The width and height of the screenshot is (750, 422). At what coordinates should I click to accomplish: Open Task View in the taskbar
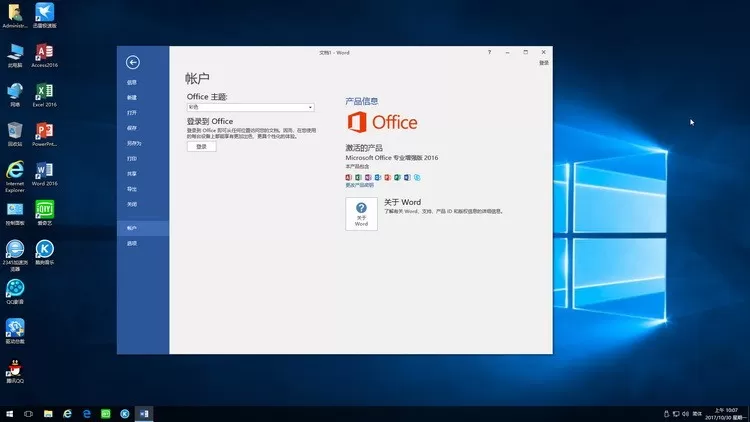28,414
